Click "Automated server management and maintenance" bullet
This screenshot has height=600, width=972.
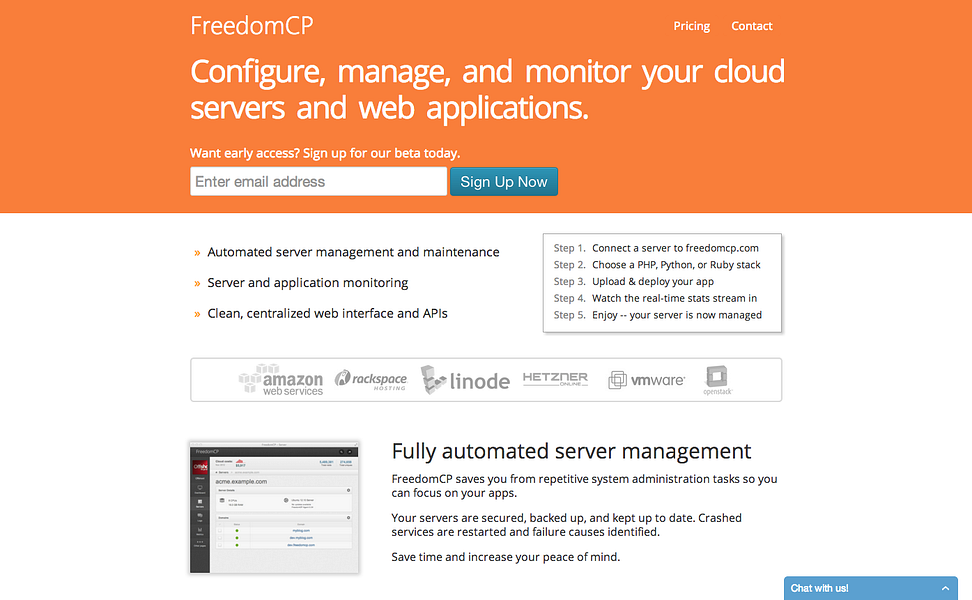(353, 252)
